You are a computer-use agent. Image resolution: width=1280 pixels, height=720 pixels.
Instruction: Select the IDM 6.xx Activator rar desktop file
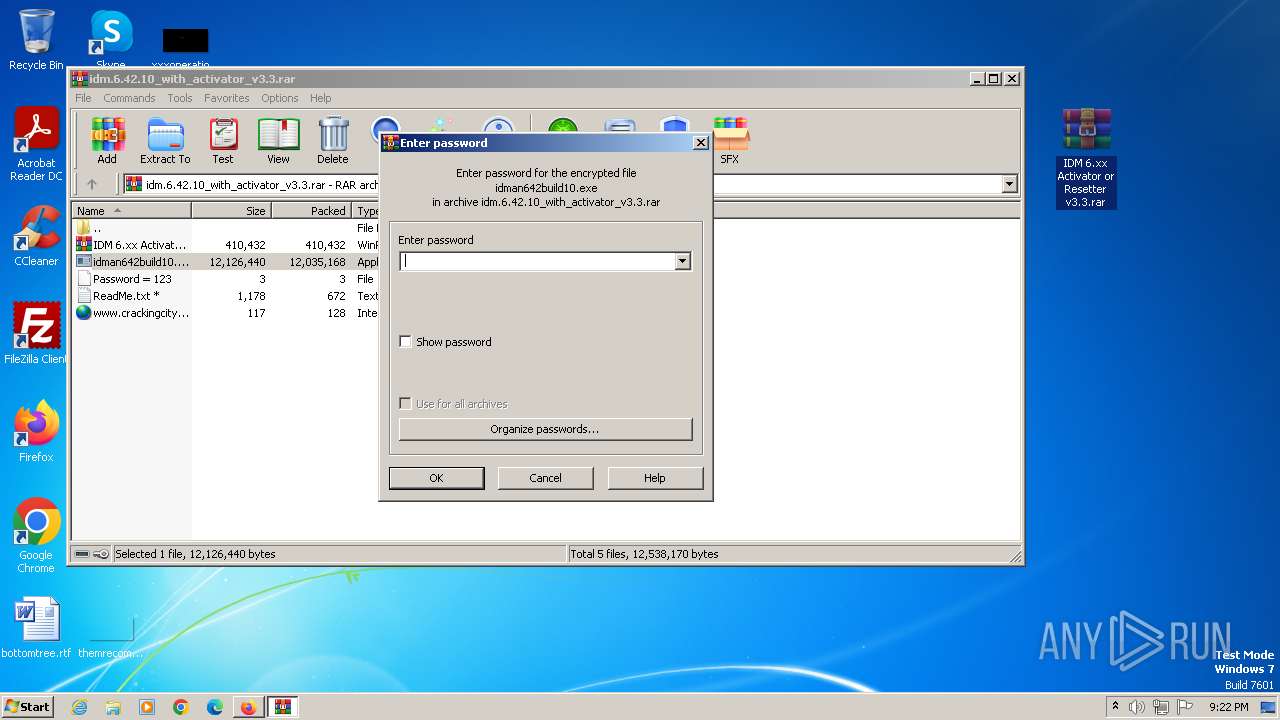click(1086, 157)
